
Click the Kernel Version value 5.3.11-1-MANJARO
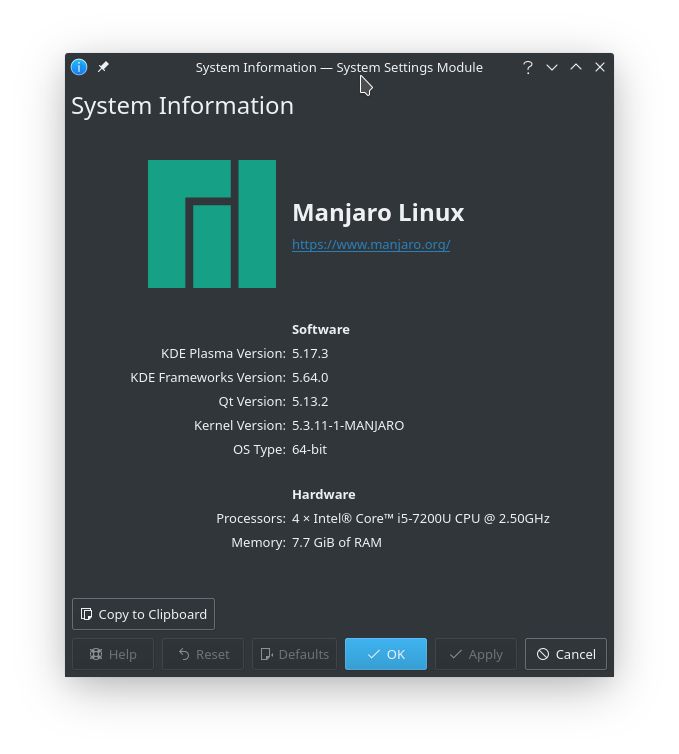(x=348, y=425)
